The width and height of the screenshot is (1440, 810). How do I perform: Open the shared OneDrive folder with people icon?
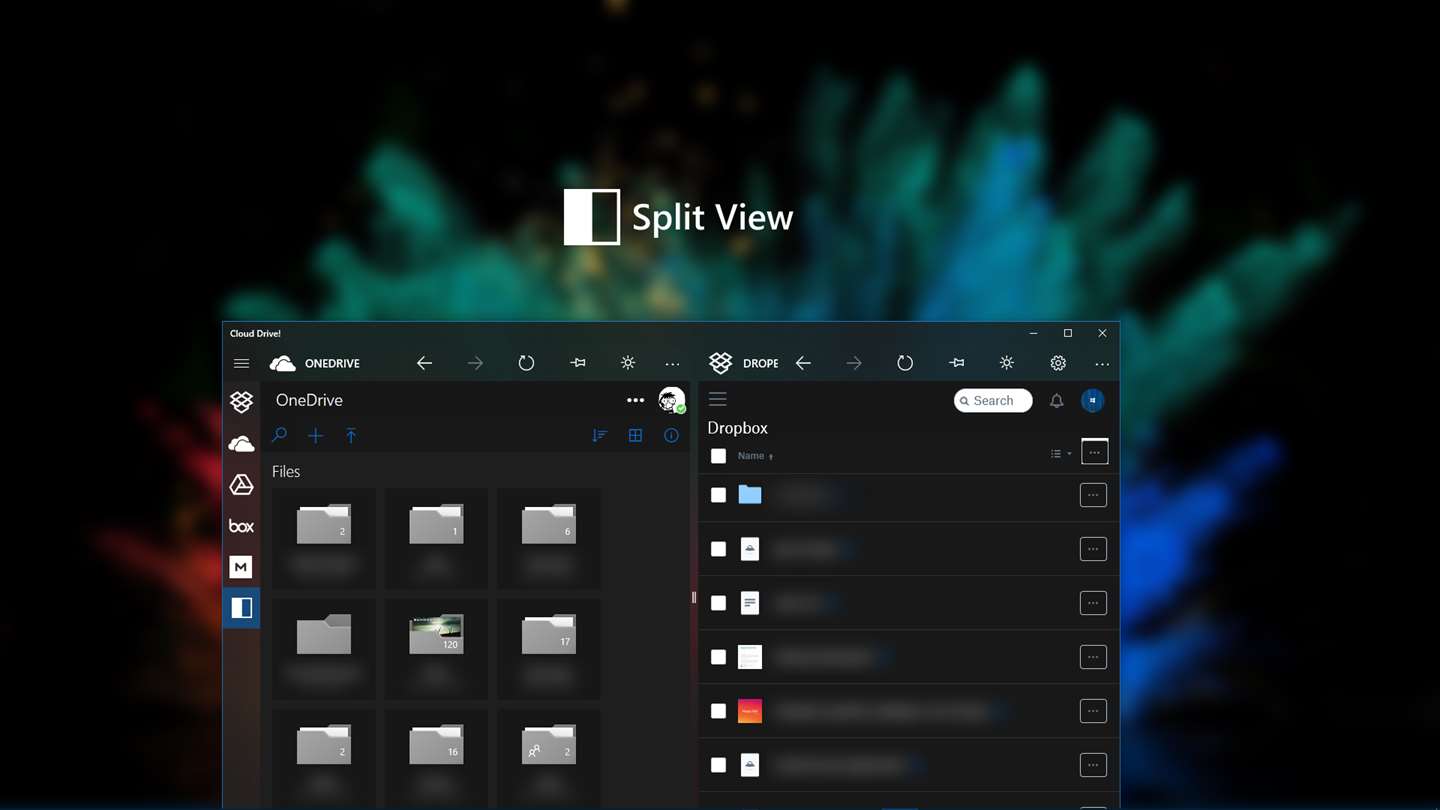click(x=549, y=758)
